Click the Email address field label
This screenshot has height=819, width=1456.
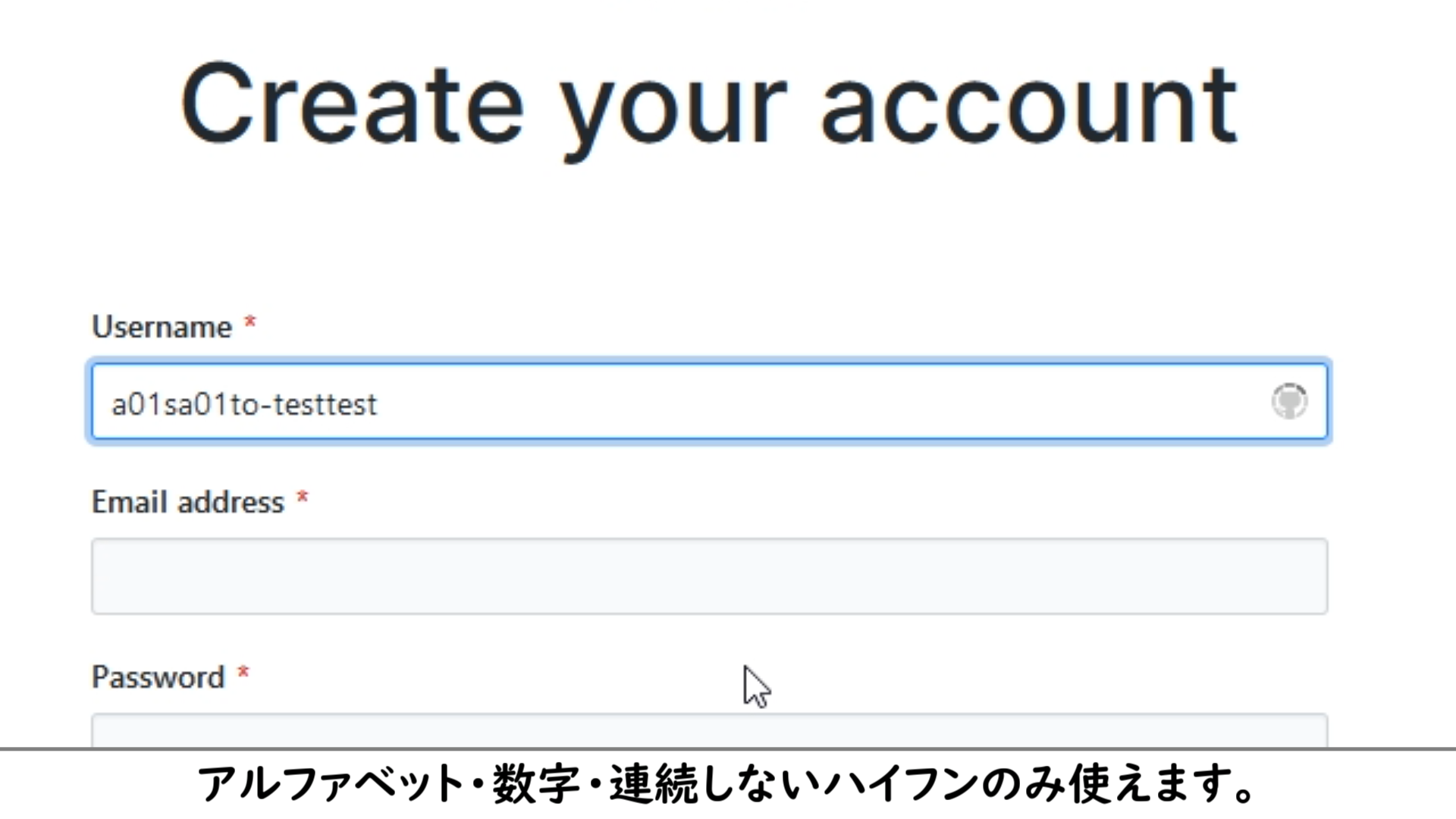tap(187, 502)
